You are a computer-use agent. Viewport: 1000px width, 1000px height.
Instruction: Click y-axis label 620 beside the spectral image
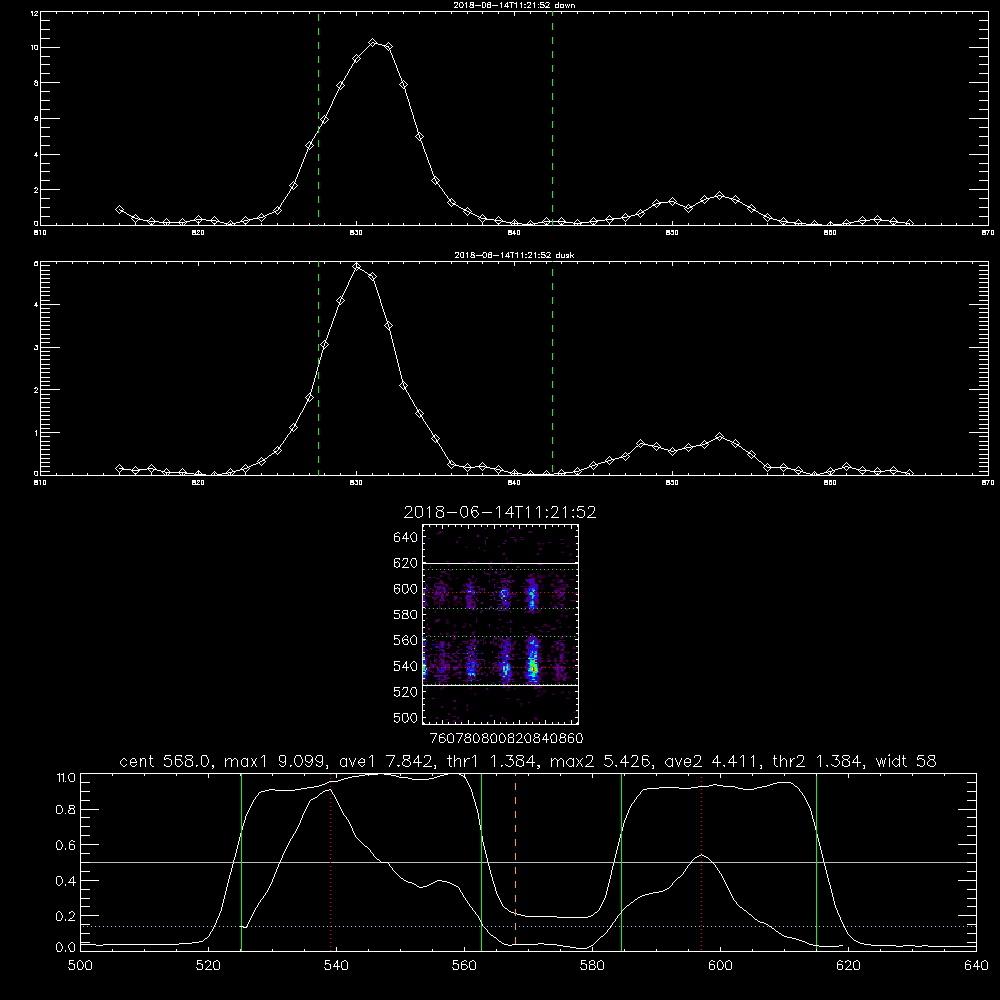pyautogui.click(x=405, y=563)
